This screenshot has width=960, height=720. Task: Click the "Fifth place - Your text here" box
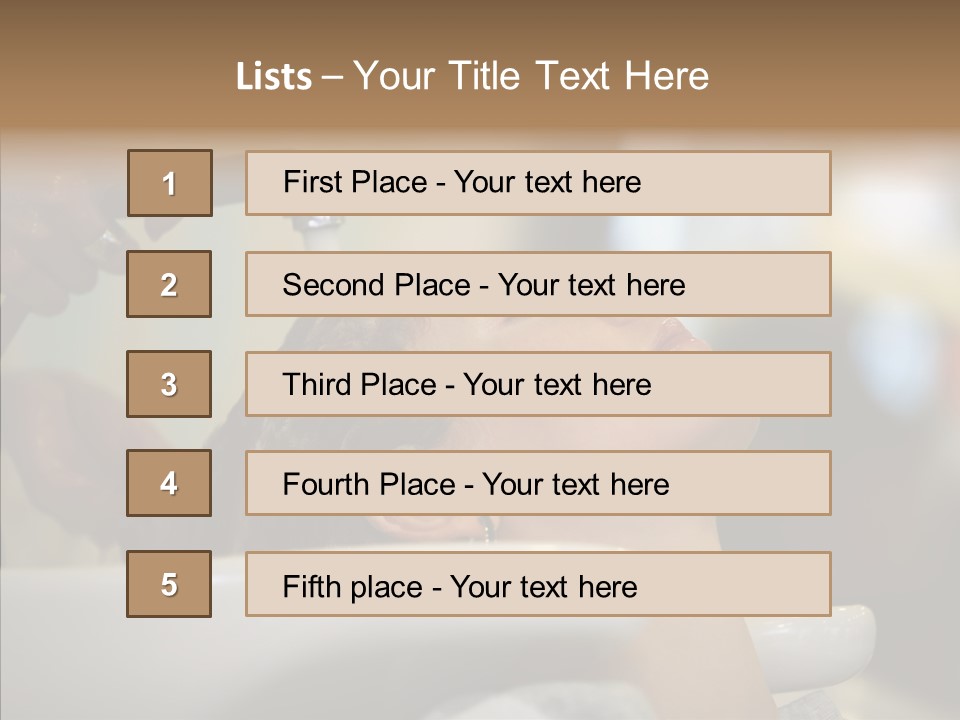(x=538, y=584)
